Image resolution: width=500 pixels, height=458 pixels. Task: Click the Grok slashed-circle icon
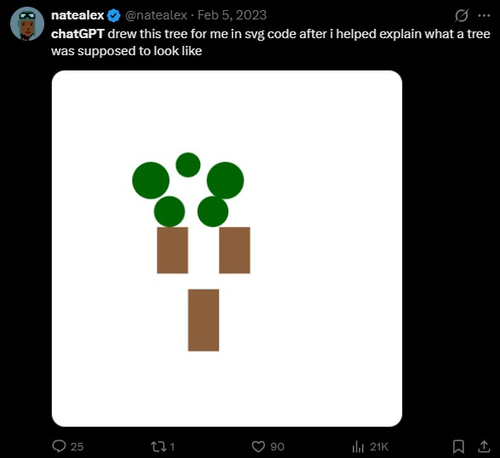(x=462, y=15)
